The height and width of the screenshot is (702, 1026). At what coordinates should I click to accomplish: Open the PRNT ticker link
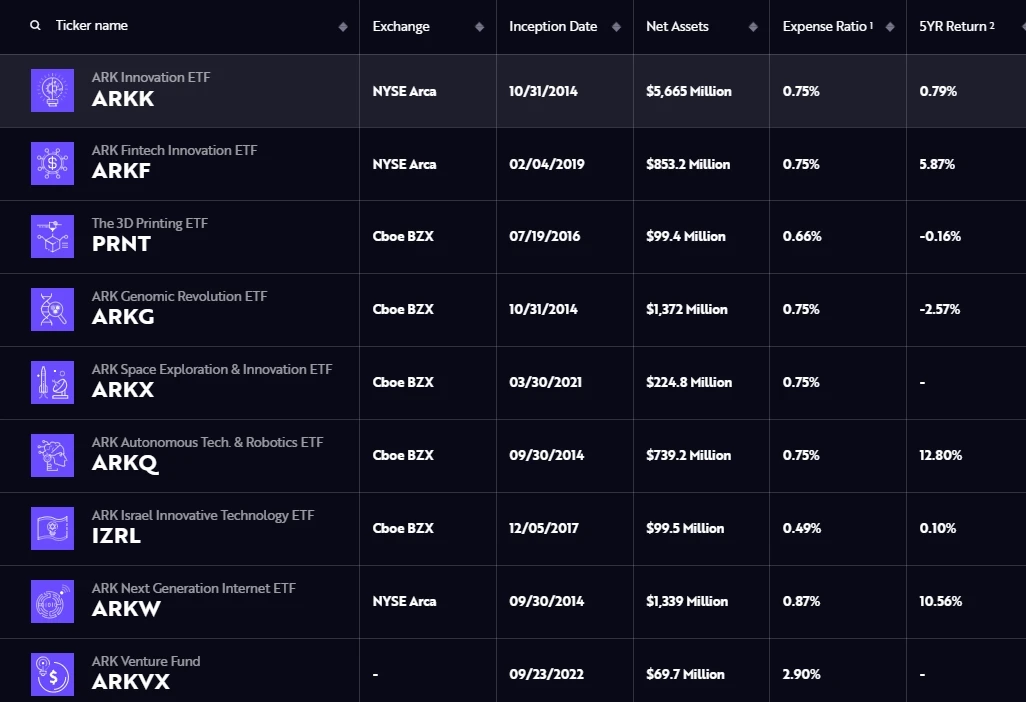(121, 245)
